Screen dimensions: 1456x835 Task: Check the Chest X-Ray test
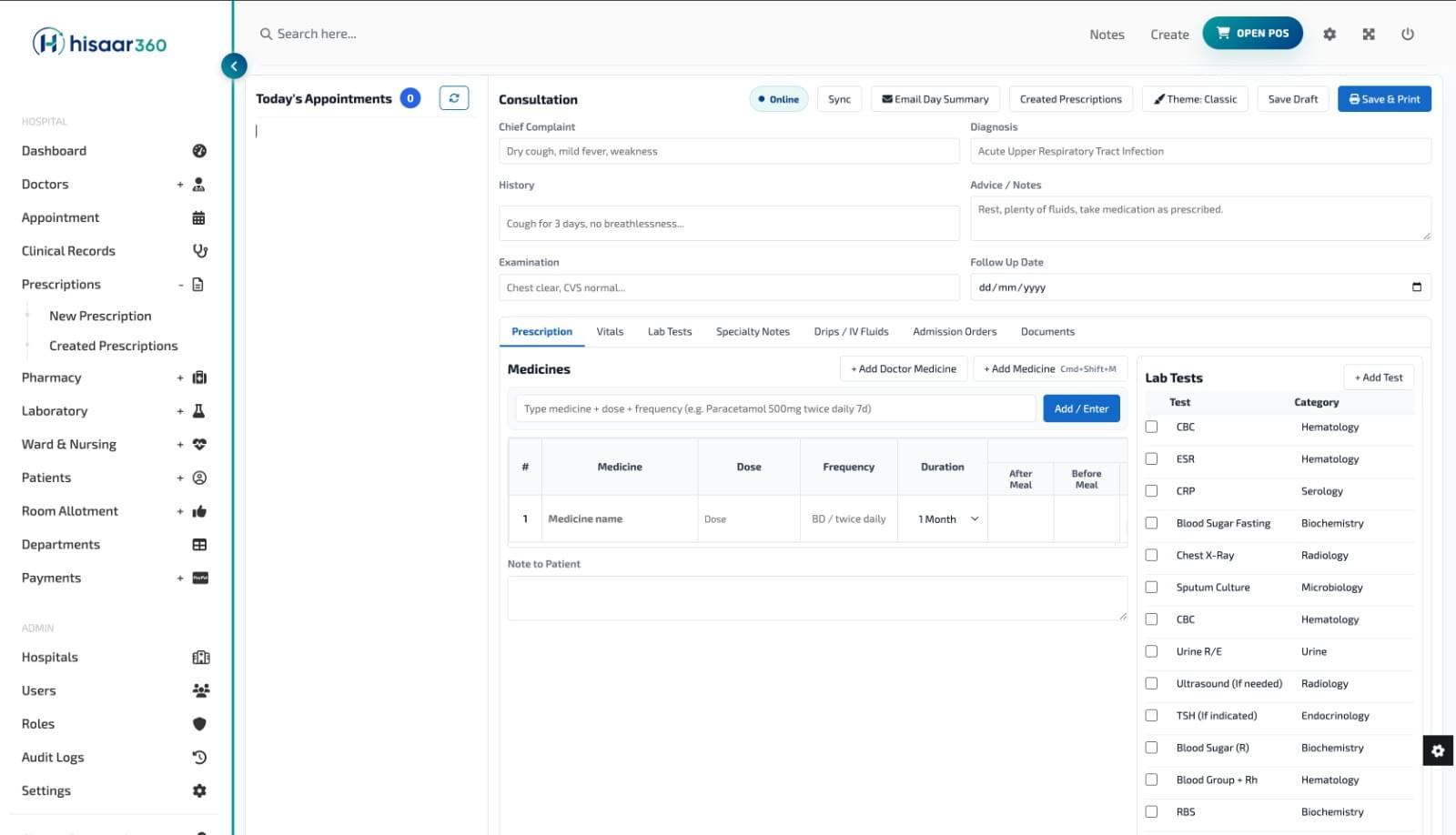click(x=1151, y=555)
